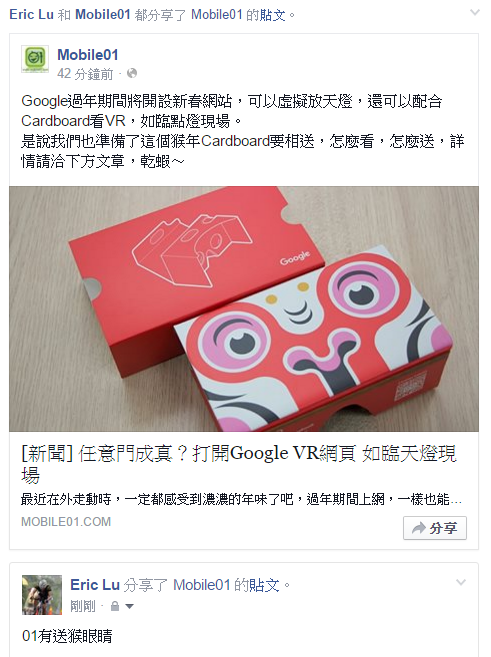Image resolution: width=491 pixels, height=657 pixels.
Task: Click the arrow icon on the 分享 button
Action: point(419,528)
